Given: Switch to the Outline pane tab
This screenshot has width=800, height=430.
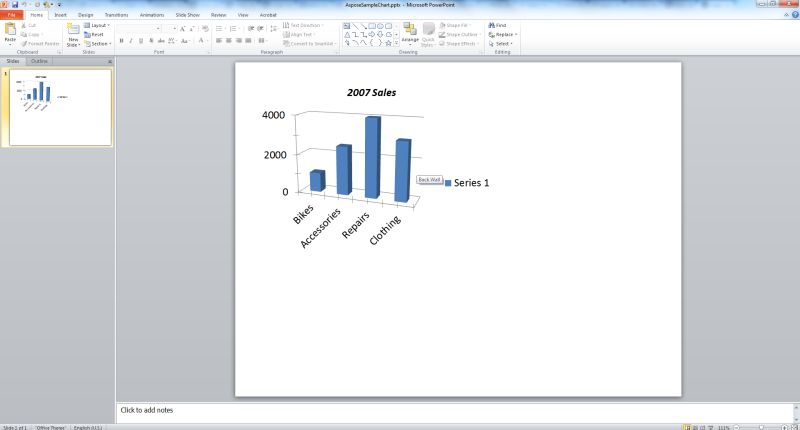Looking at the screenshot, I should click(x=39, y=61).
